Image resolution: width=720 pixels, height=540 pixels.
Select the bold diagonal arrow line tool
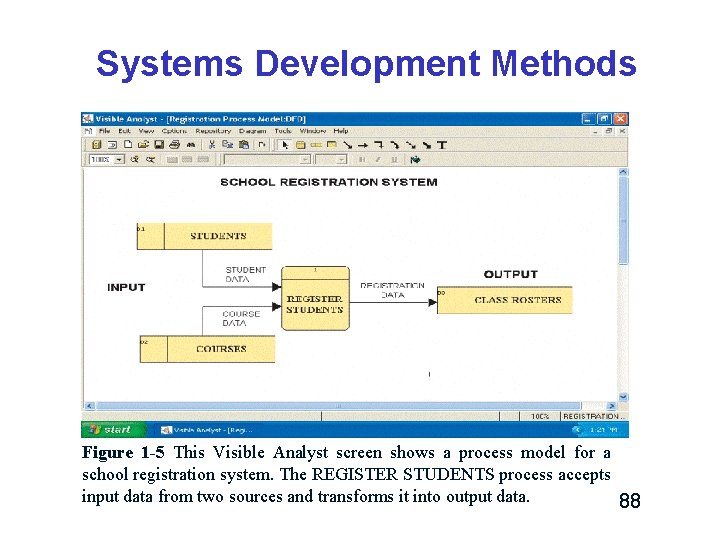tap(427, 145)
